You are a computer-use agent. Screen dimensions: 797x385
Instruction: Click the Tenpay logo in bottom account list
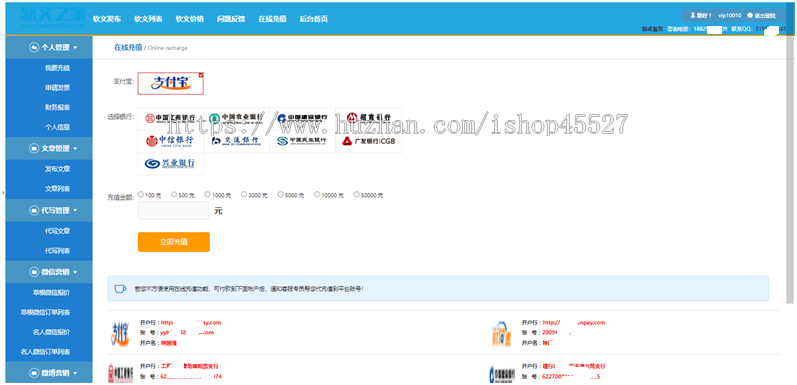502,333
